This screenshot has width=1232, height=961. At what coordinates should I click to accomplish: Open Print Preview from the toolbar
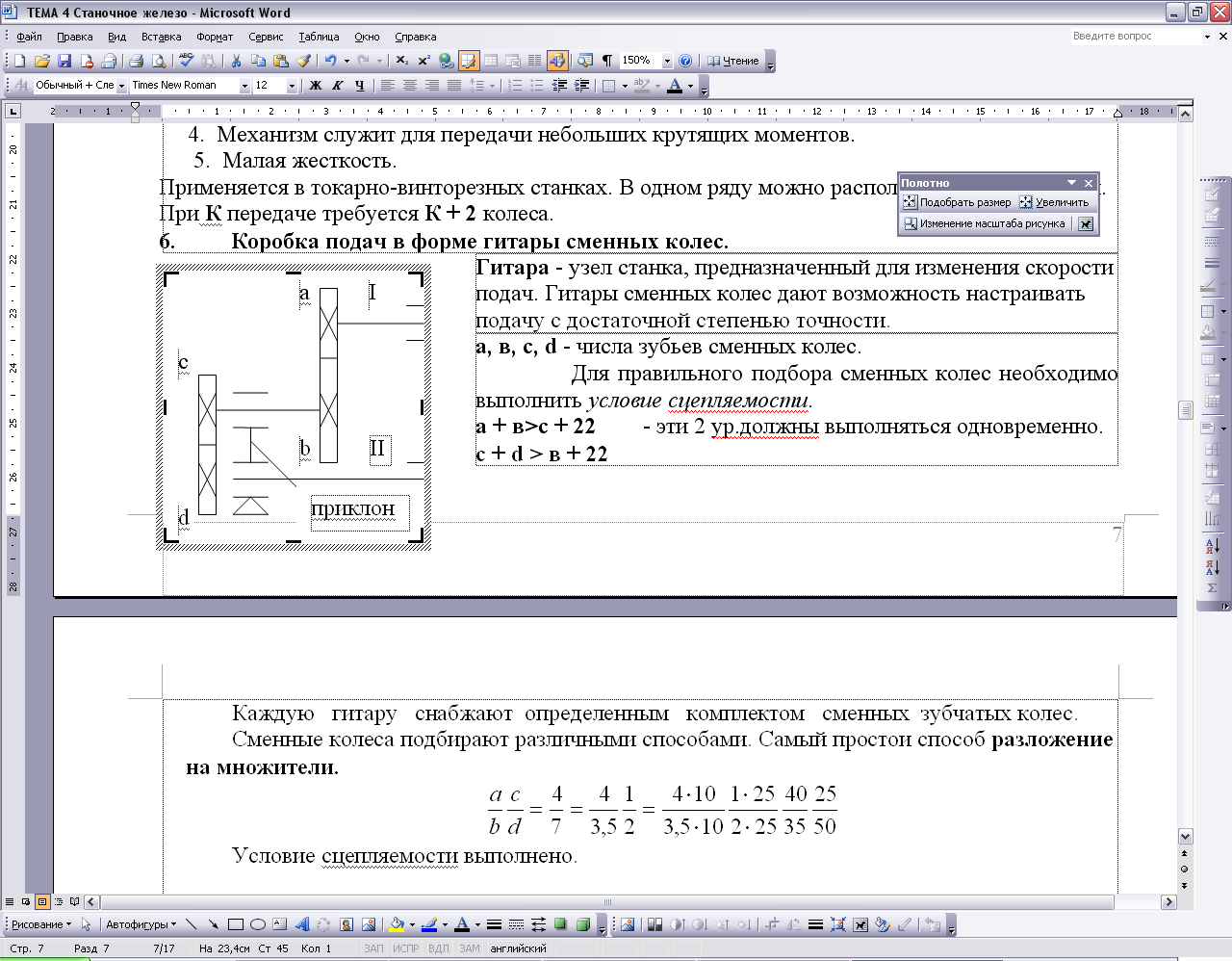pos(159,61)
